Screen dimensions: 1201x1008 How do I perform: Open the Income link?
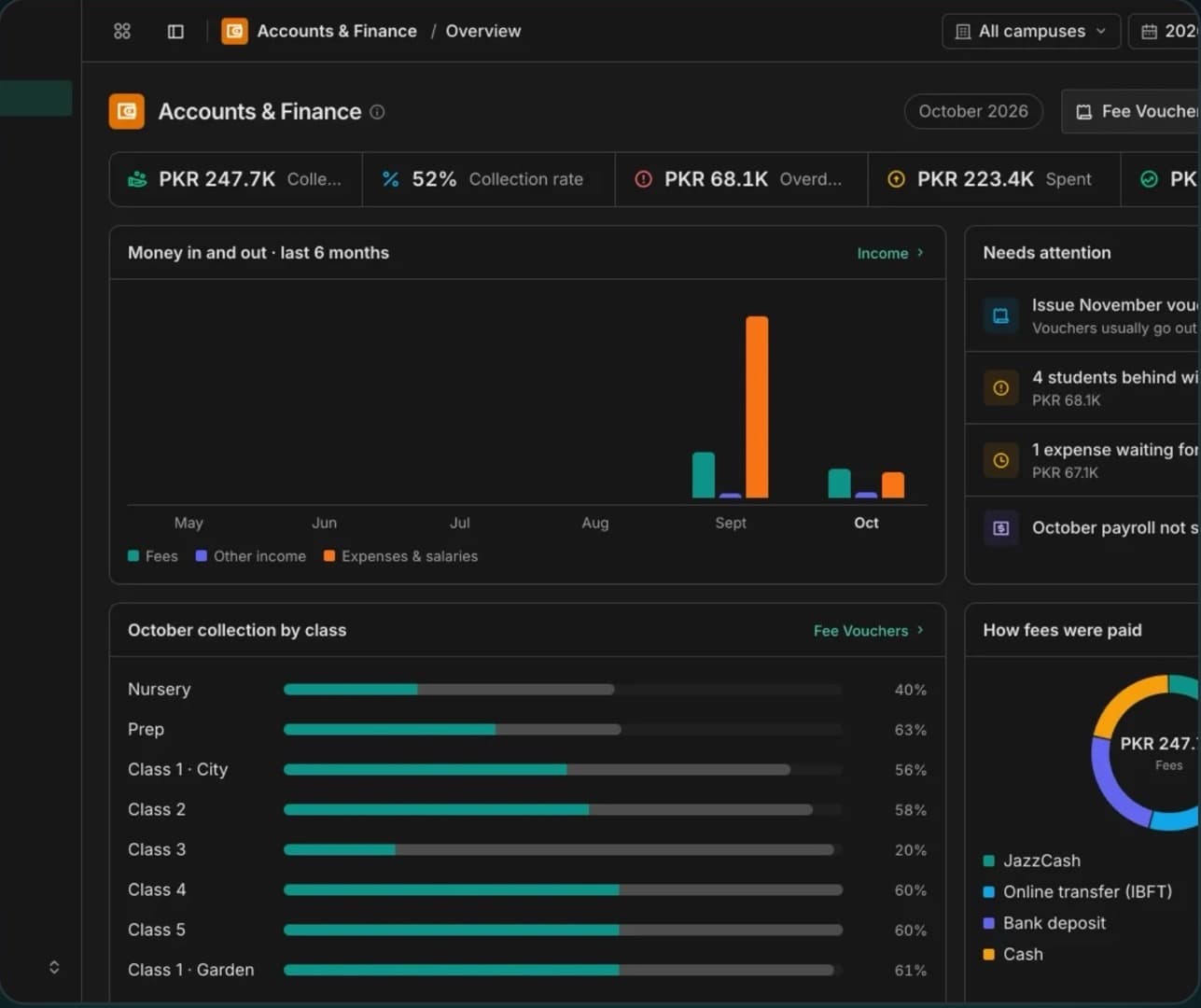[x=890, y=253]
